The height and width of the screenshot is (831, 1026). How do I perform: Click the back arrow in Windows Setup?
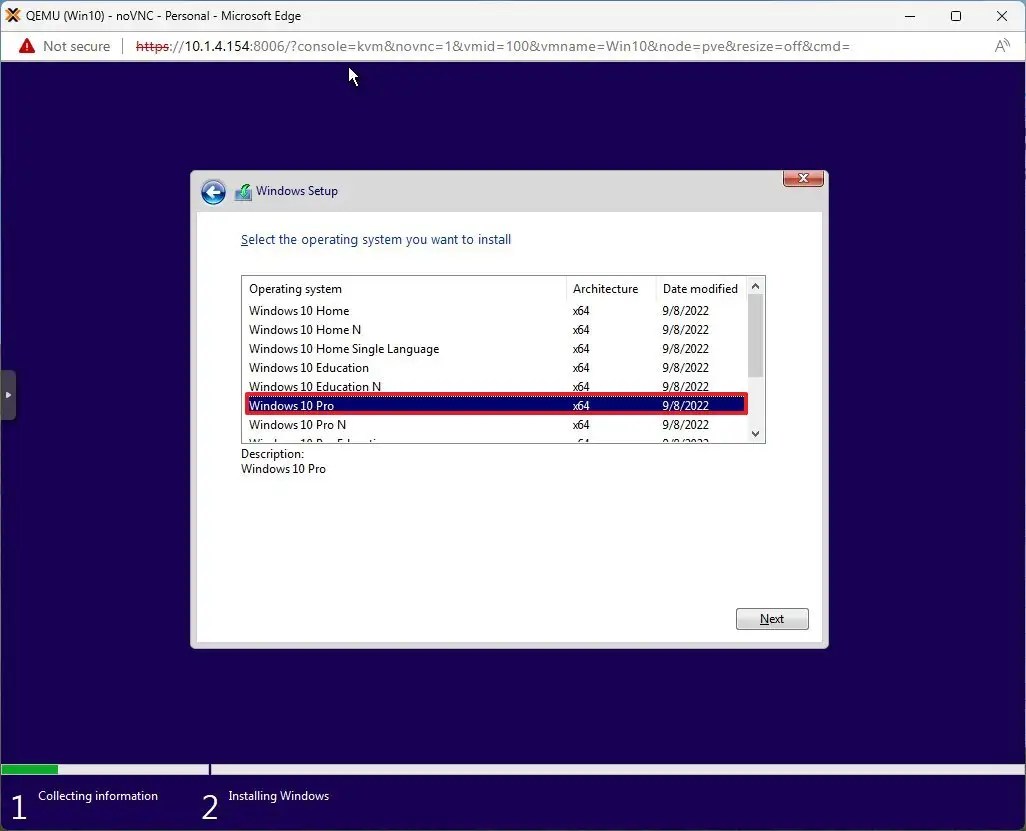pos(213,191)
